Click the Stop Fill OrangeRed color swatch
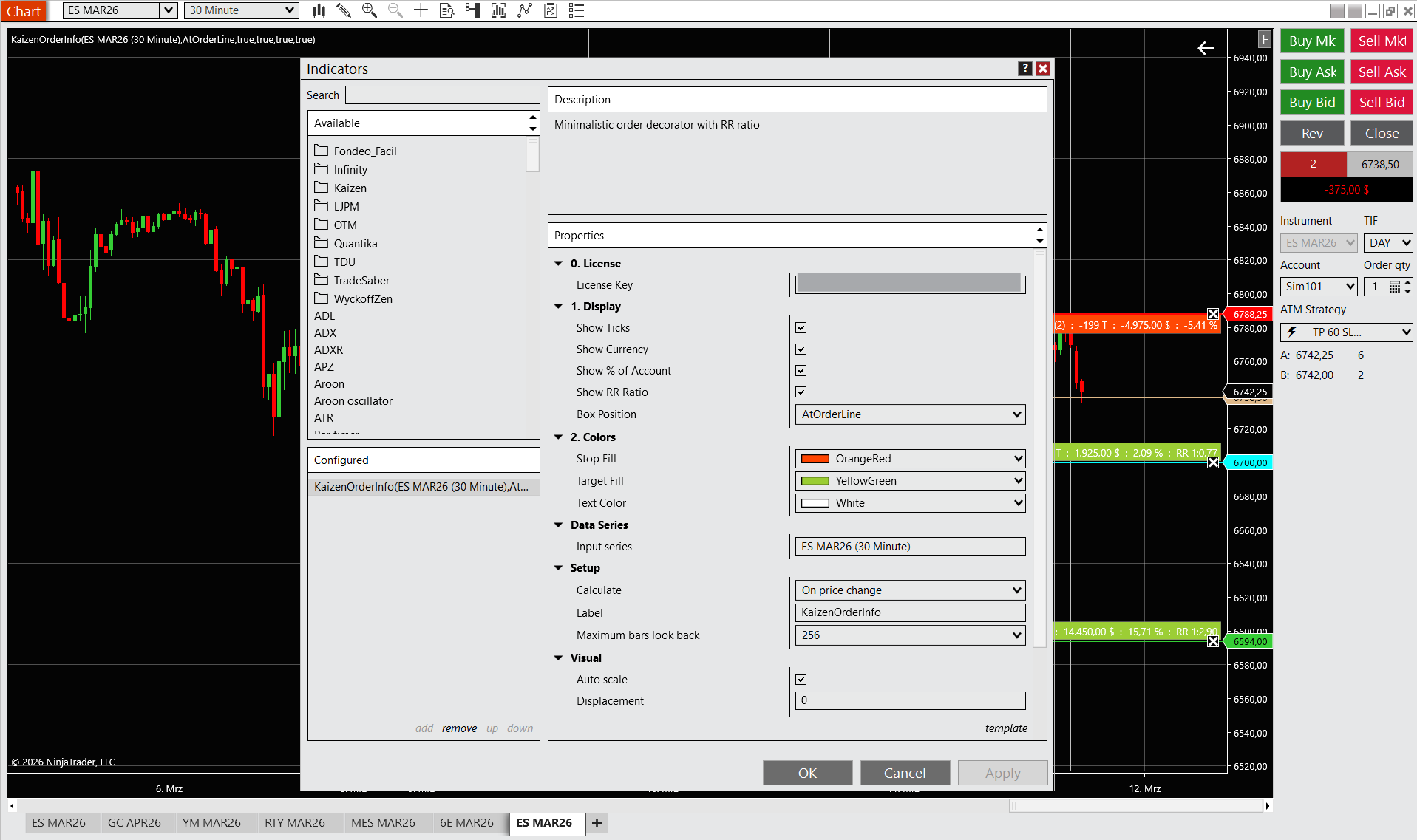The image size is (1417, 840). pos(815,459)
